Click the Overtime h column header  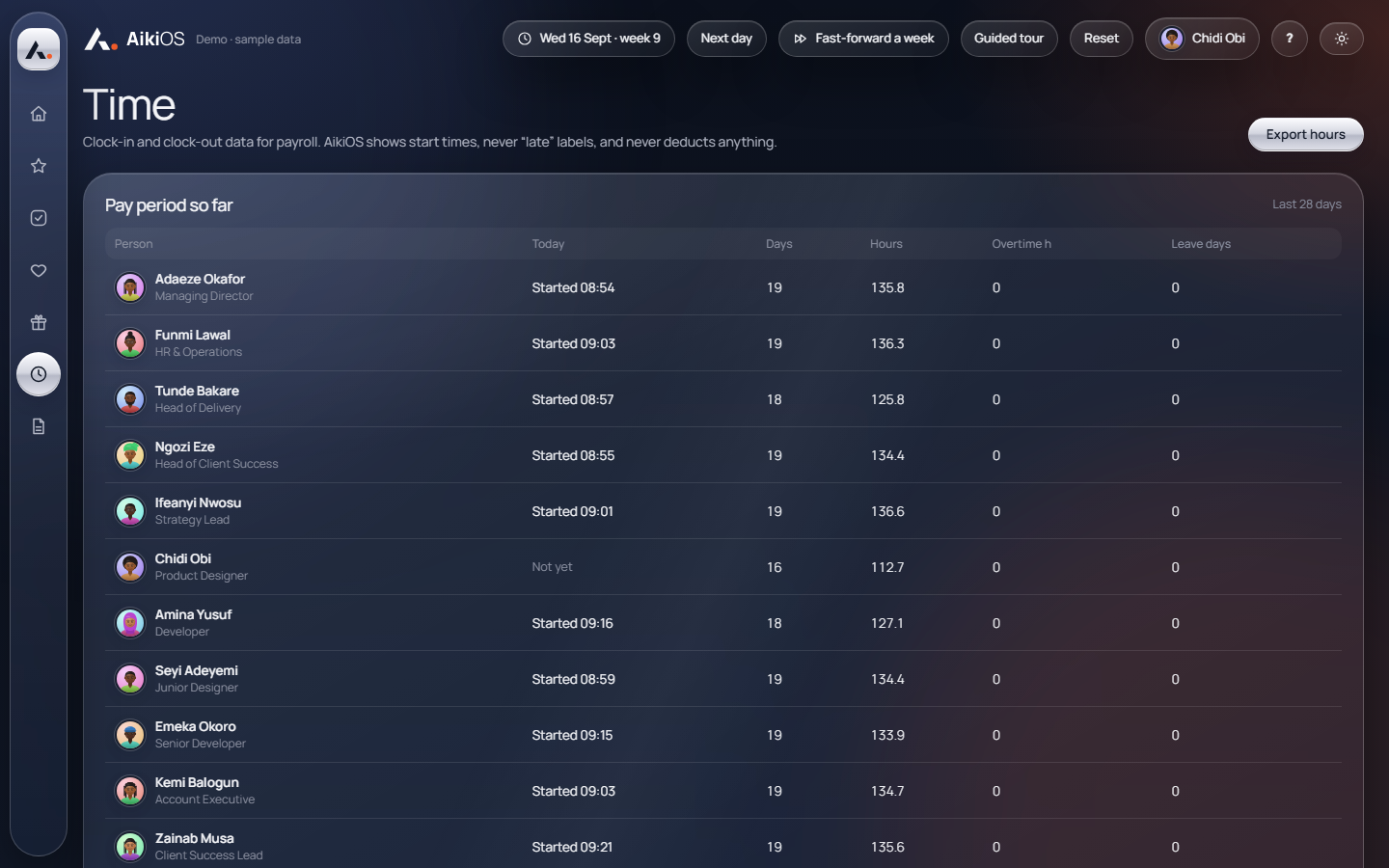coord(1021,244)
